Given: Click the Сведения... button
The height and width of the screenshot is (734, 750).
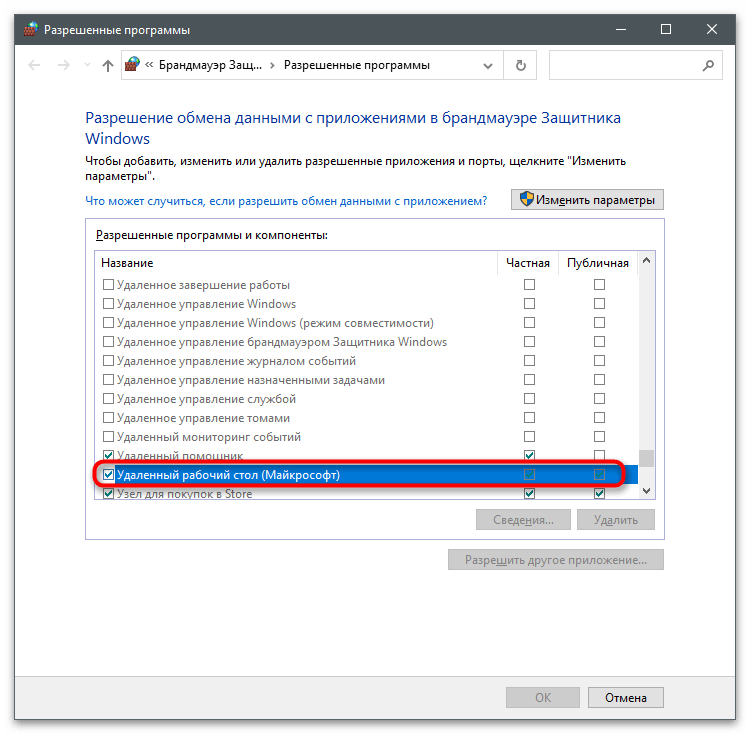Looking at the screenshot, I should 523,520.
